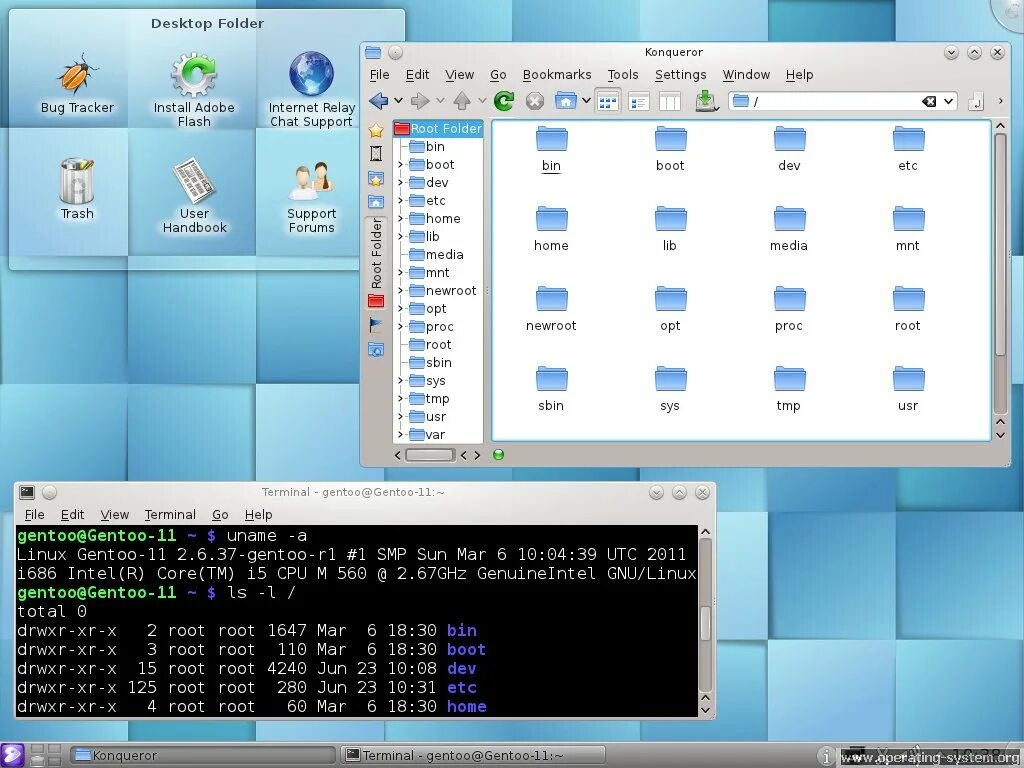Open the Trash desktop icon
This screenshot has width=1024, height=768.
(77, 189)
